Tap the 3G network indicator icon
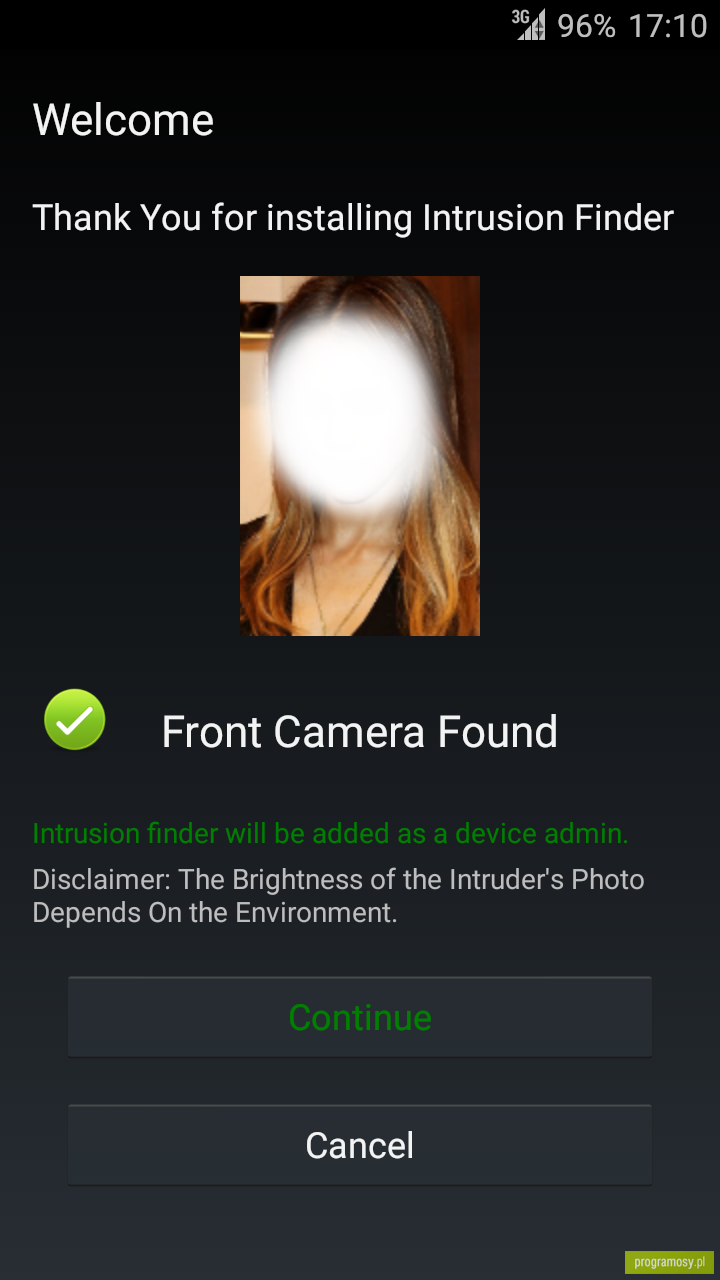720x1280 pixels. 521,16
